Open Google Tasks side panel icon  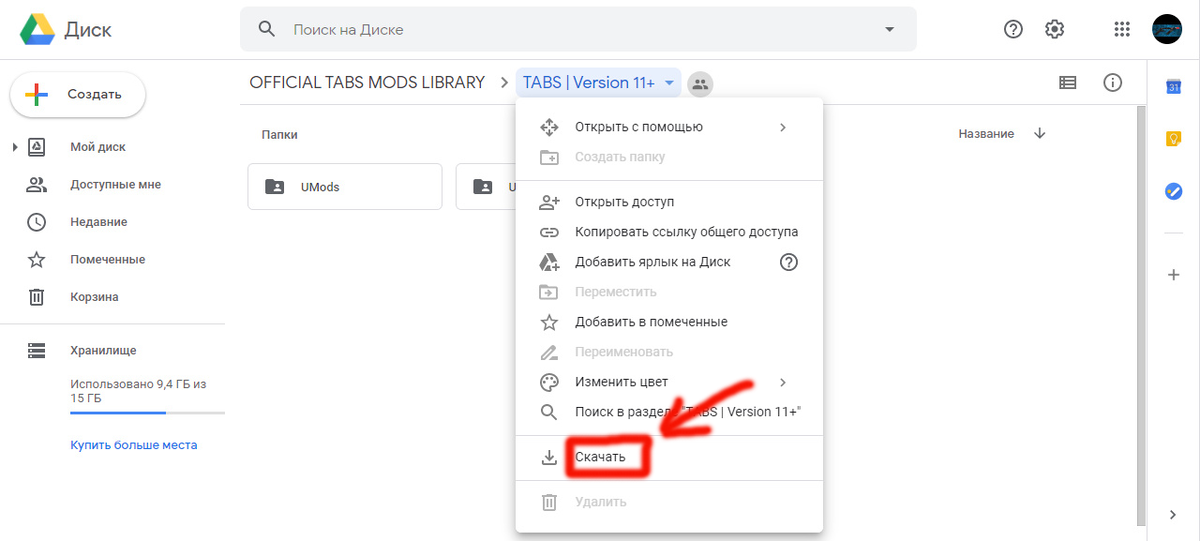tap(1174, 191)
